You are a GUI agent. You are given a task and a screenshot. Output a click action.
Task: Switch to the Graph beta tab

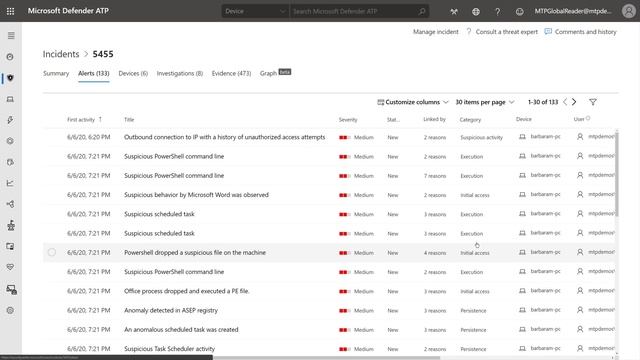(275, 73)
